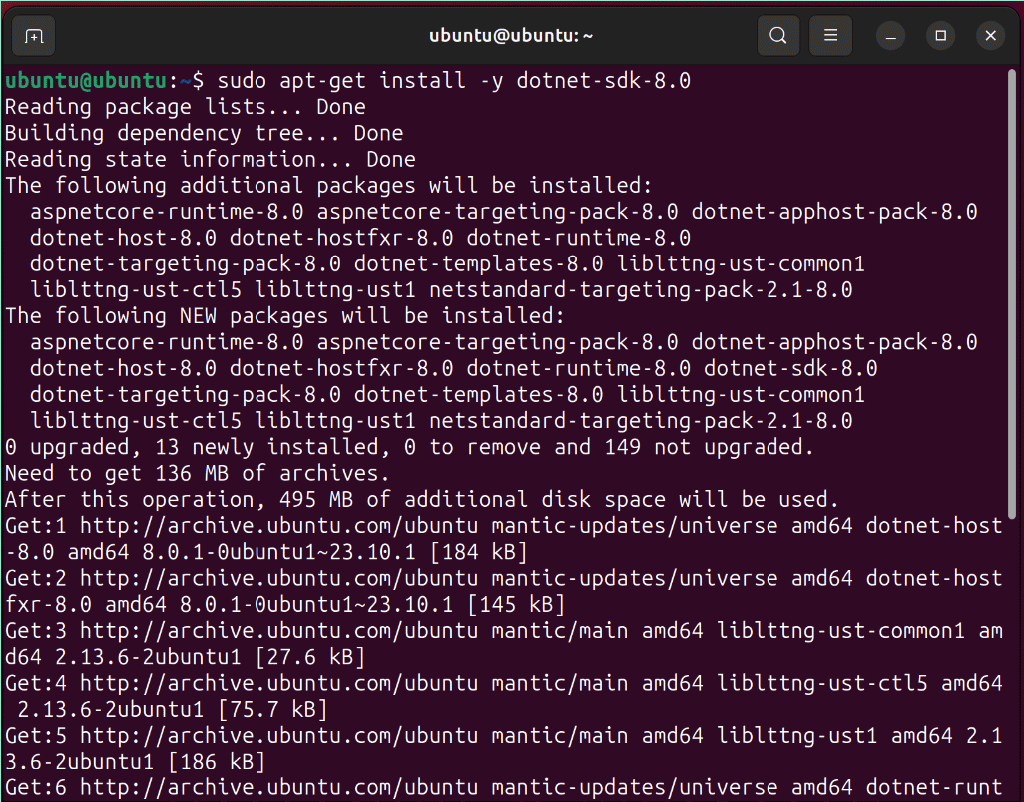The width and height of the screenshot is (1024, 802).
Task: Click the Get:5 archive.ubuntu.com URL
Action: pos(279,736)
